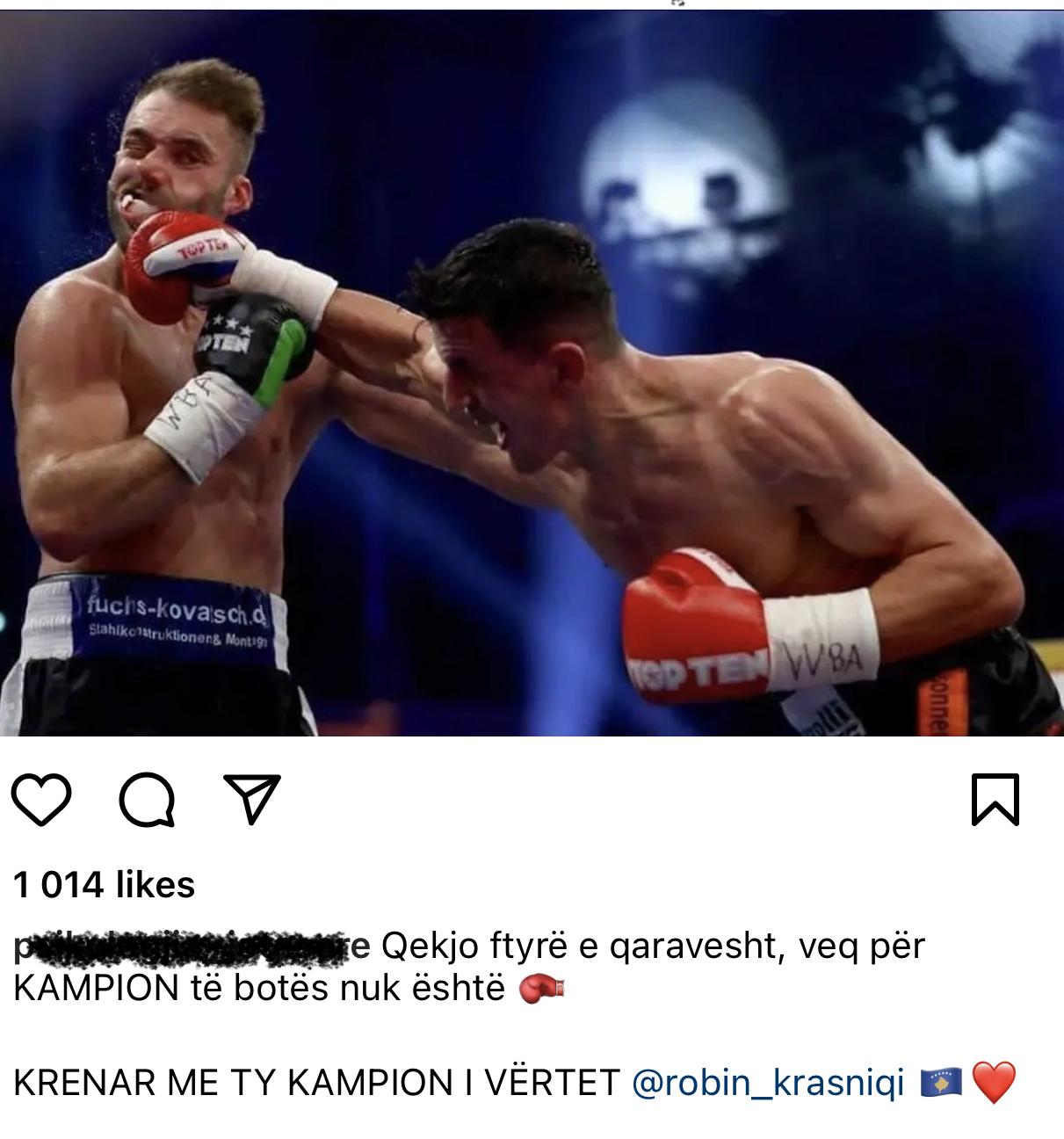1064x1139 pixels.
Task: Share the post using the paper plane icon
Action: click(x=252, y=798)
